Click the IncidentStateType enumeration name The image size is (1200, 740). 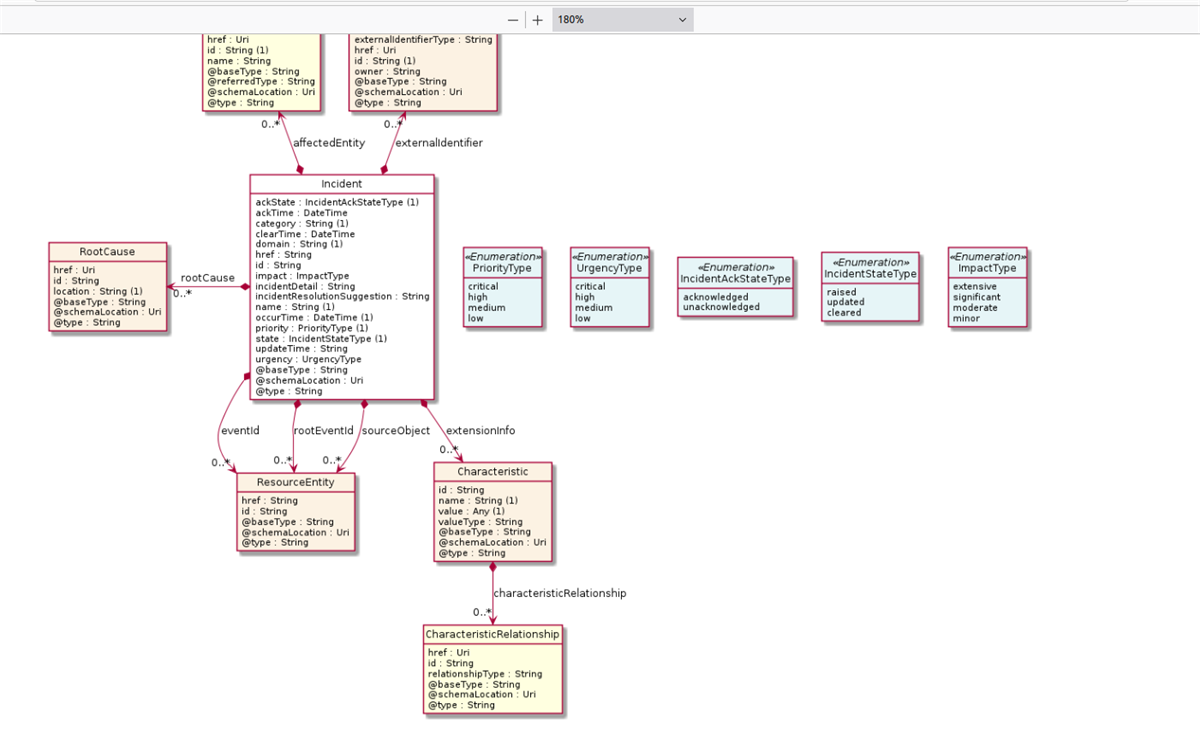(870, 274)
